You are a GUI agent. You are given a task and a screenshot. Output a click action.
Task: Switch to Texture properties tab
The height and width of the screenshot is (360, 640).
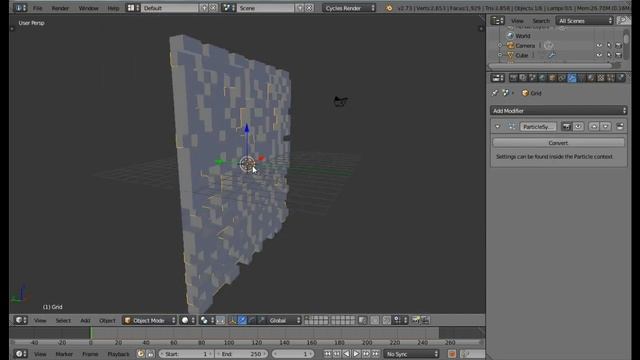(601, 78)
